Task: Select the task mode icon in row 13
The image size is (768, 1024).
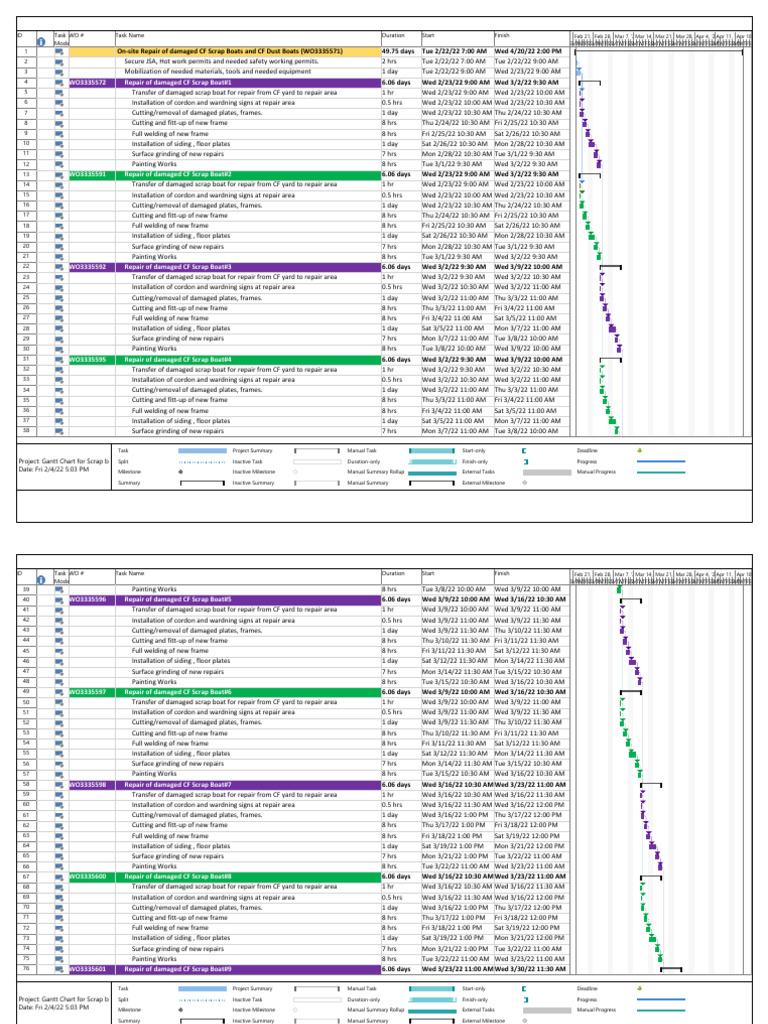Action: tap(59, 174)
